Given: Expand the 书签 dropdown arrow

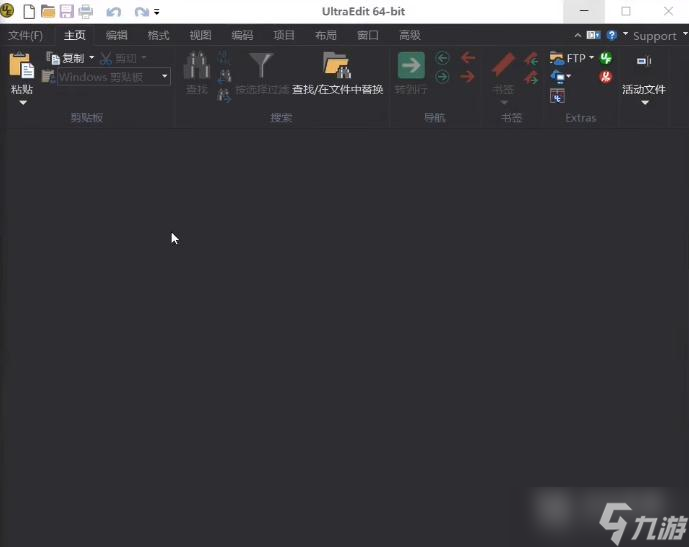Looking at the screenshot, I should tap(504, 103).
